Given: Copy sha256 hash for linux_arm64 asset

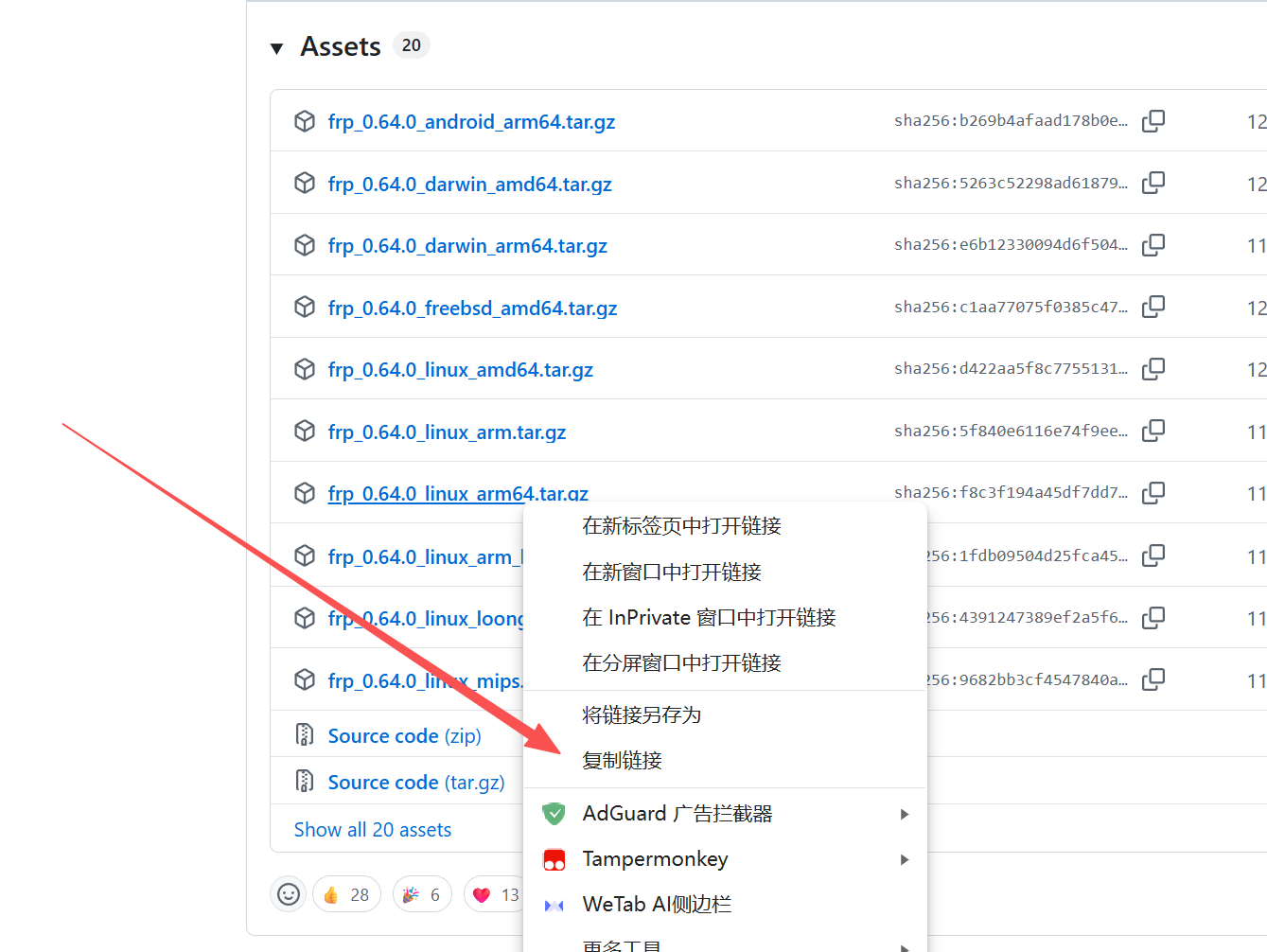Looking at the screenshot, I should [x=1153, y=493].
